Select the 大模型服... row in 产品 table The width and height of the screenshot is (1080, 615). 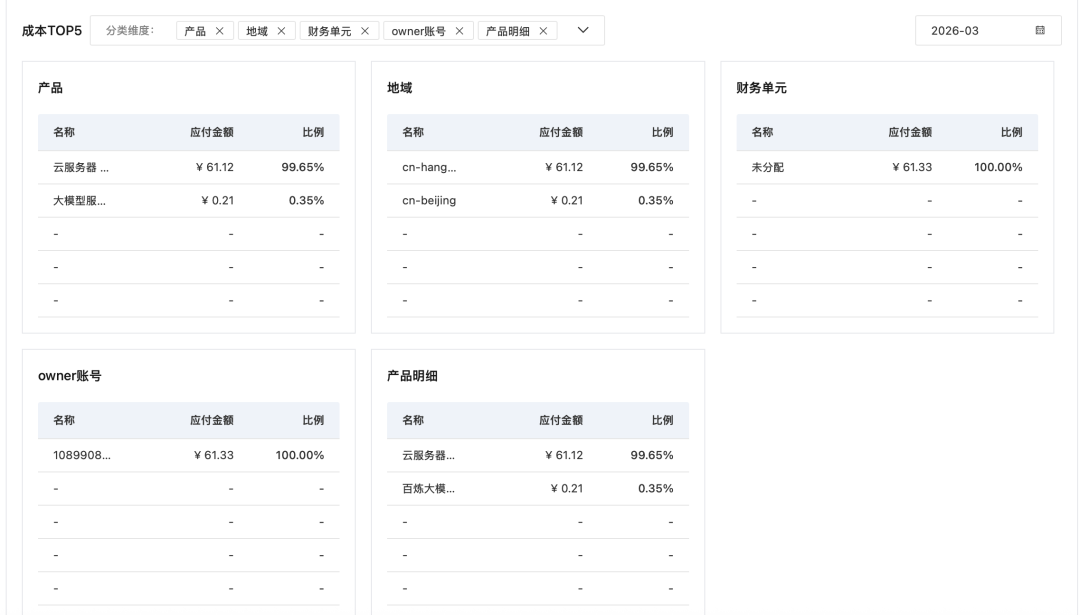pos(79,200)
